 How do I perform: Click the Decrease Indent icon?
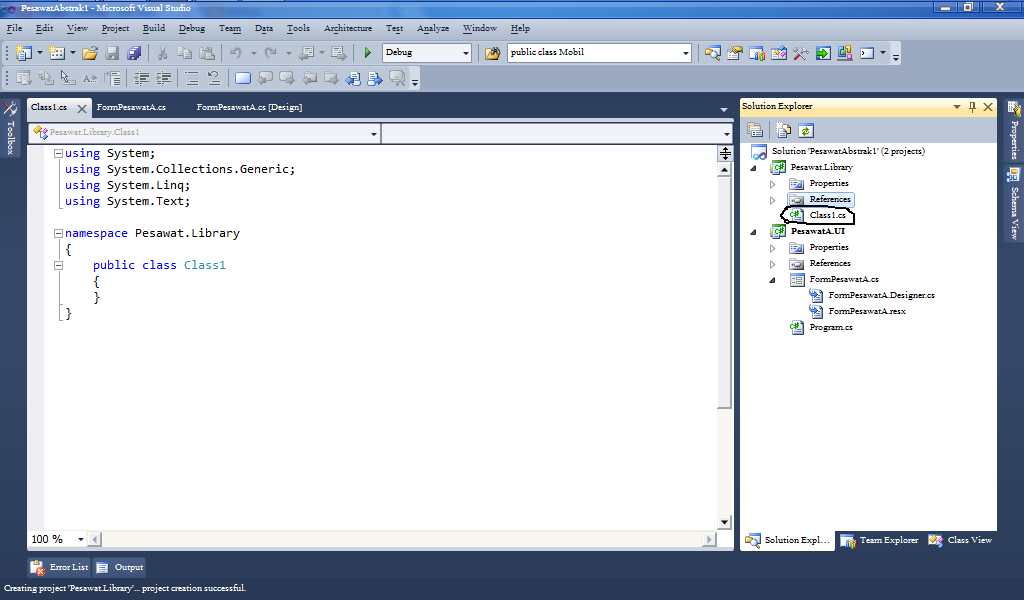(x=141, y=79)
